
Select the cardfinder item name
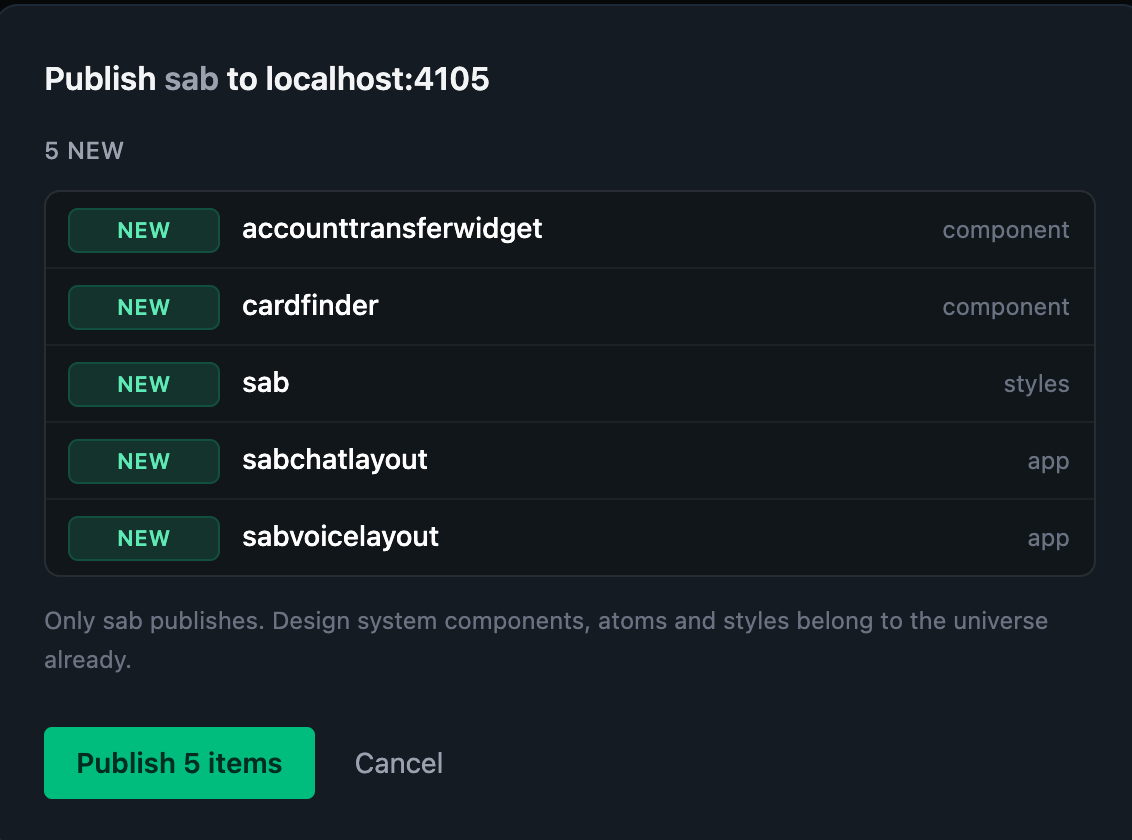(x=310, y=306)
